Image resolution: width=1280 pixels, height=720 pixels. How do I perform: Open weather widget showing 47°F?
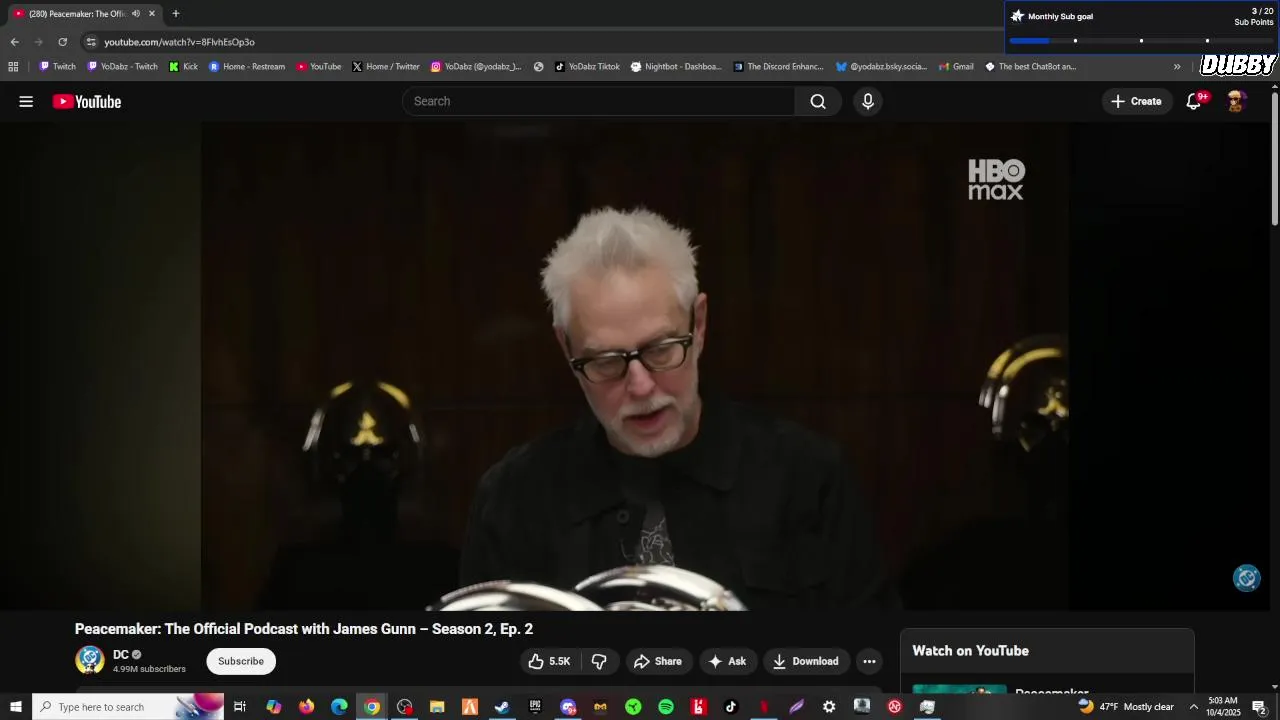point(1126,707)
